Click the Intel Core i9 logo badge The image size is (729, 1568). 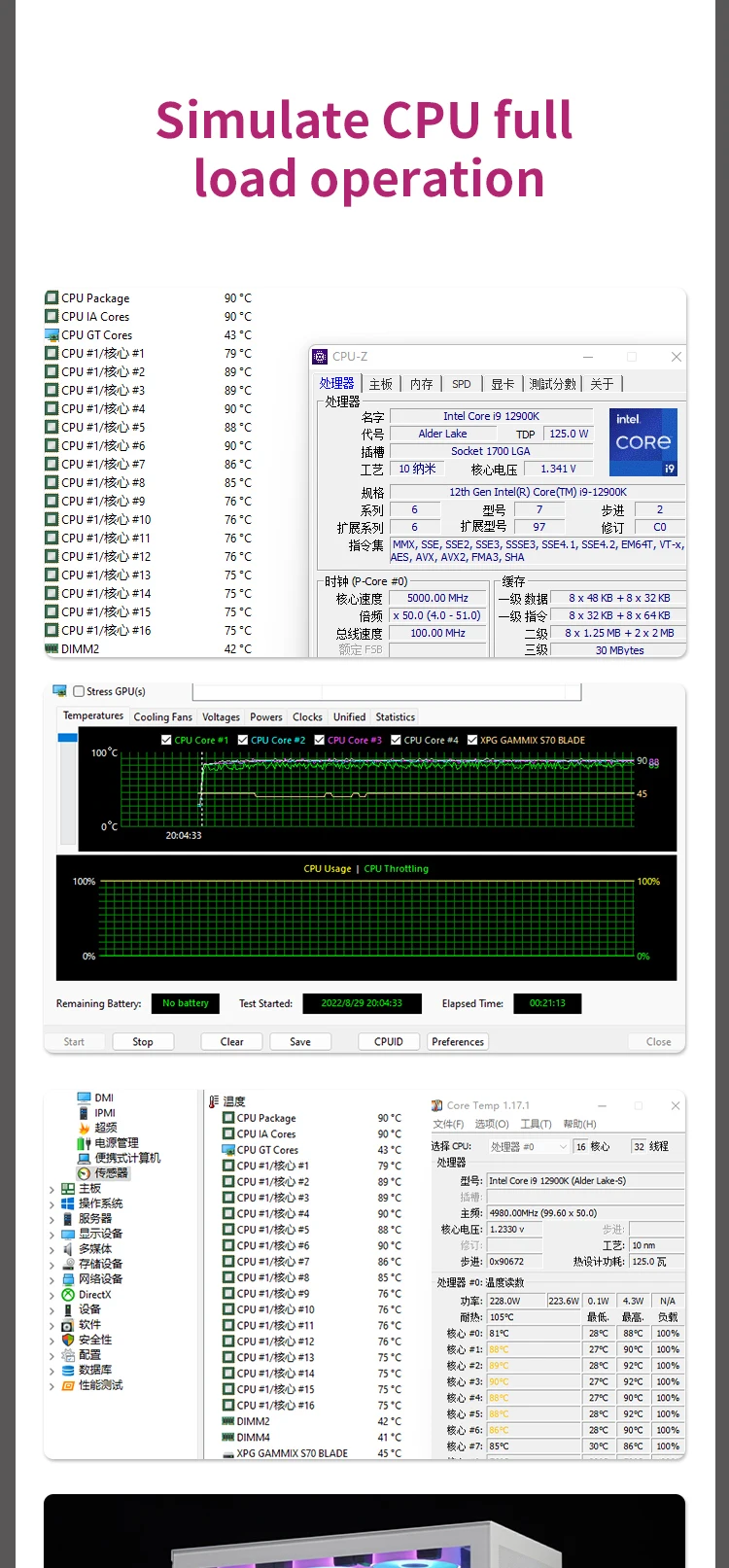click(x=642, y=442)
